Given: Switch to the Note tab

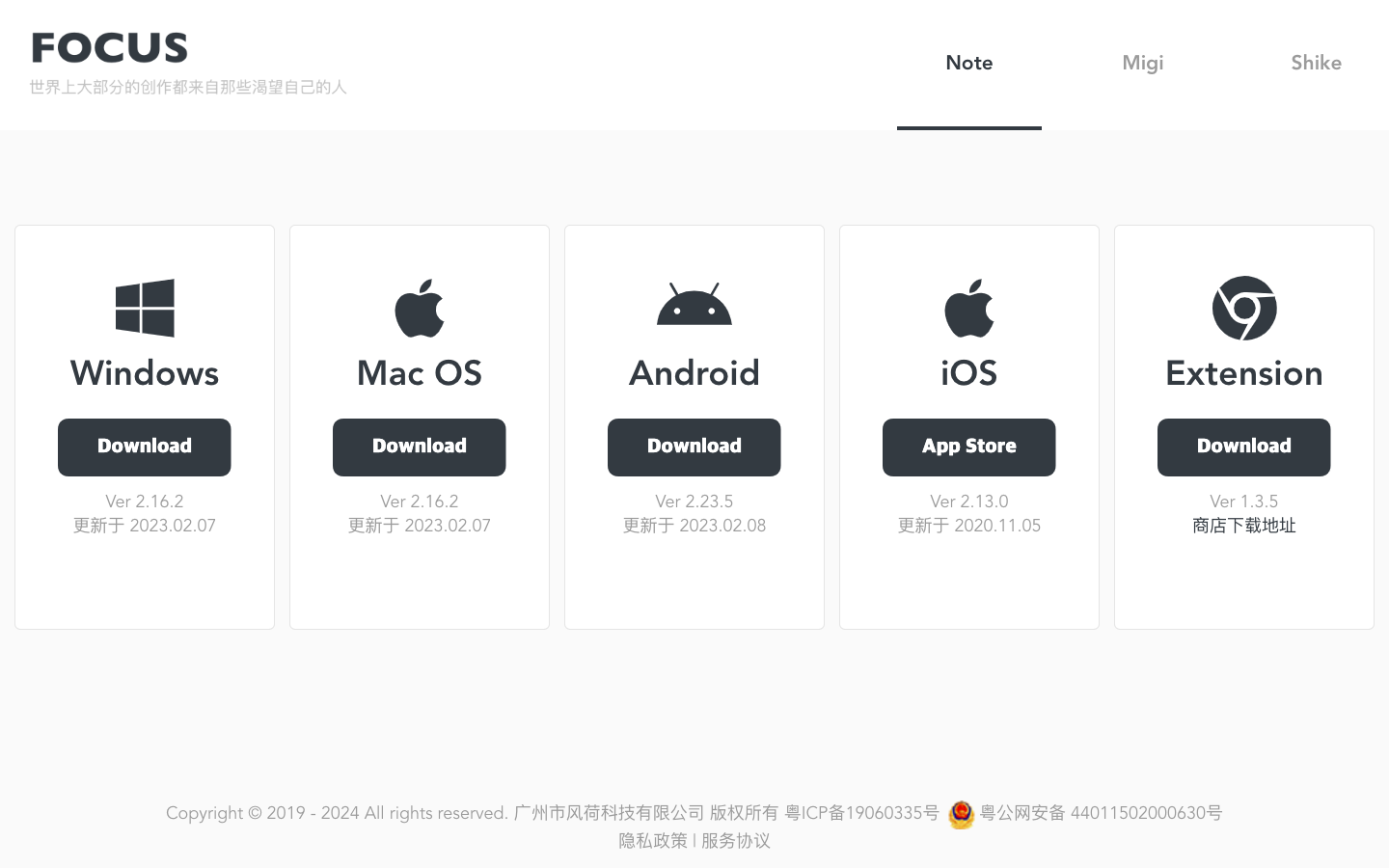Looking at the screenshot, I should (x=968, y=63).
